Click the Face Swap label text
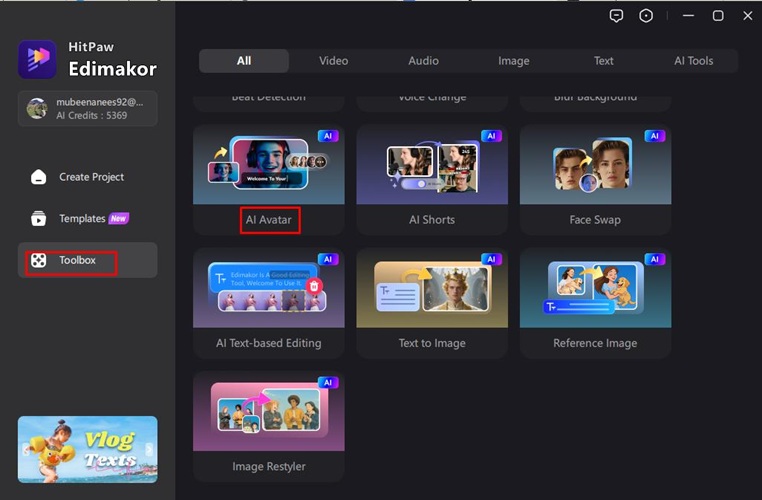Image resolution: width=762 pixels, height=500 pixels. click(x=595, y=220)
